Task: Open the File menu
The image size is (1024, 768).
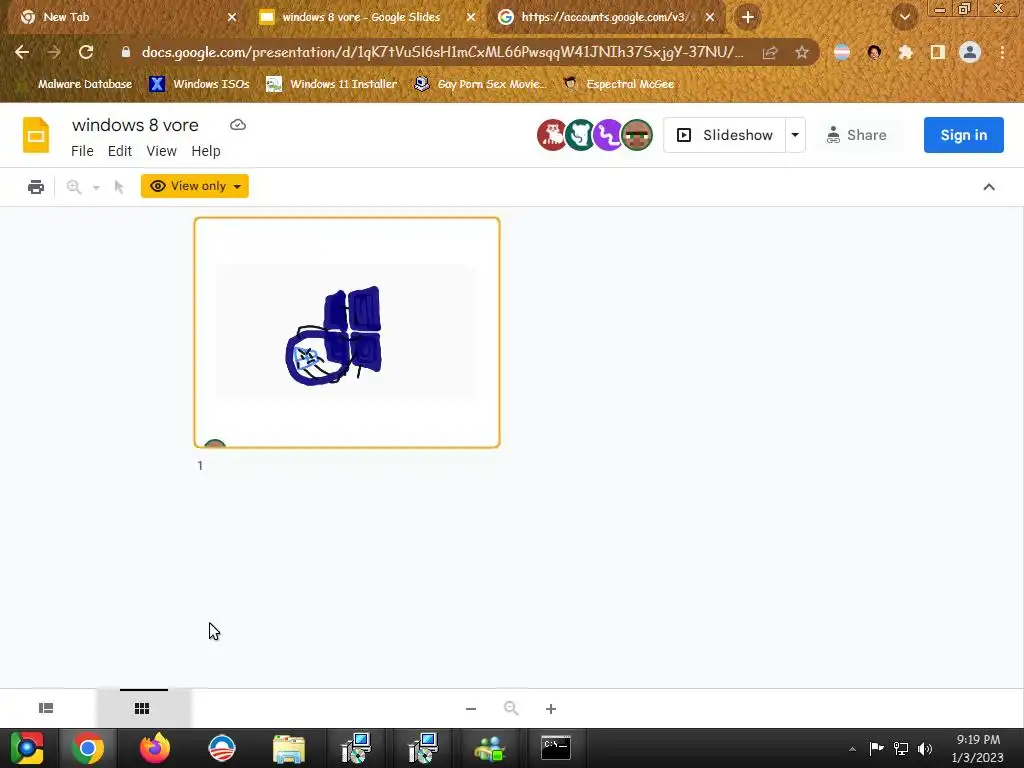Action: pyautogui.click(x=82, y=151)
